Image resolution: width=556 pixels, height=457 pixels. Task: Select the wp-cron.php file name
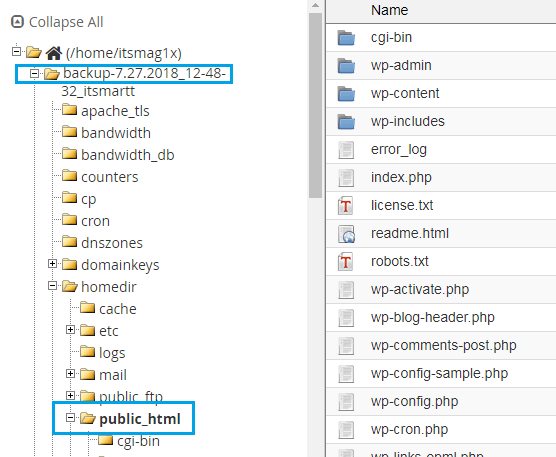(409, 430)
